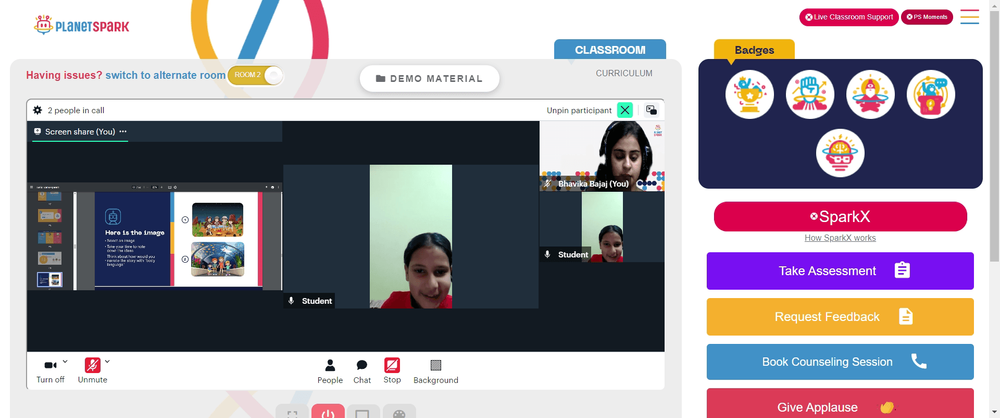Stop screen sharing
This screenshot has height=418, width=1000.
(392, 371)
